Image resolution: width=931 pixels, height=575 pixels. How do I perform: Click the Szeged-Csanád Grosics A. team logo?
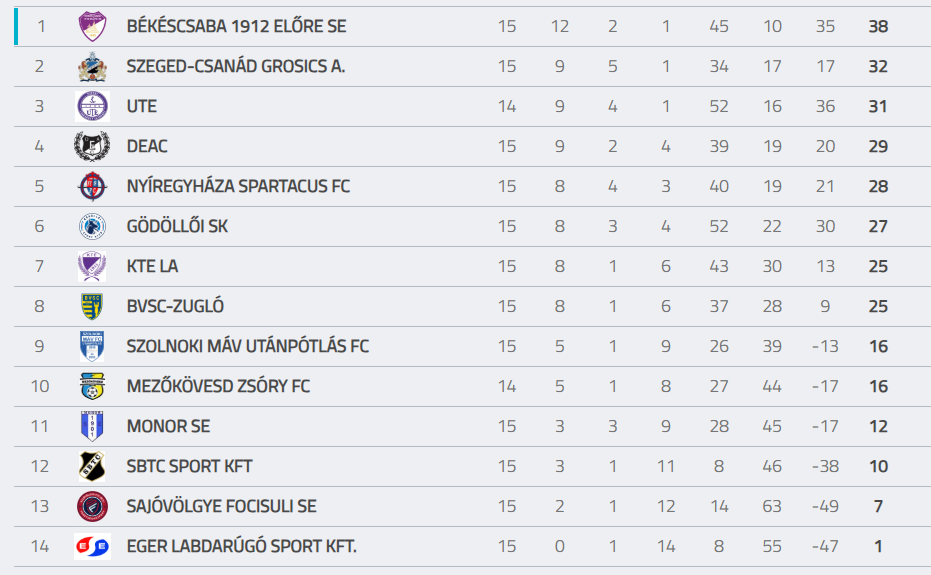92,66
